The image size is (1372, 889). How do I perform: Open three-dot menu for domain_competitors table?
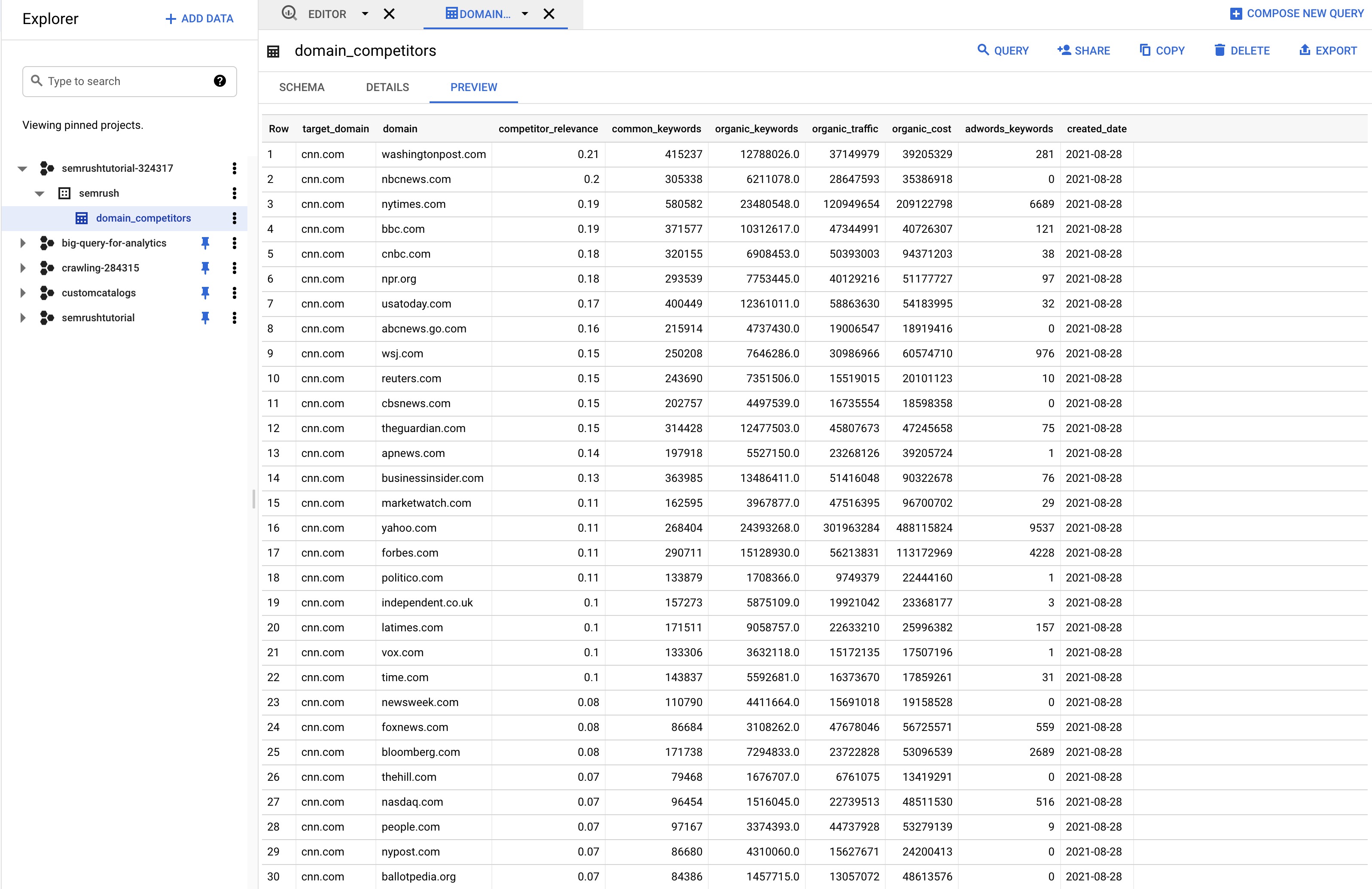234,218
